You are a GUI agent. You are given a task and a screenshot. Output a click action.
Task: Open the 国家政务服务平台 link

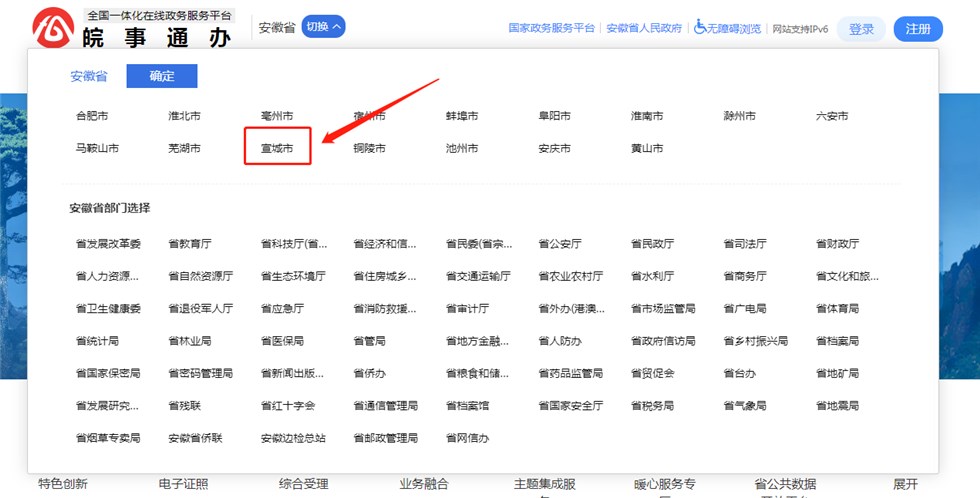pyautogui.click(x=551, y=28)
